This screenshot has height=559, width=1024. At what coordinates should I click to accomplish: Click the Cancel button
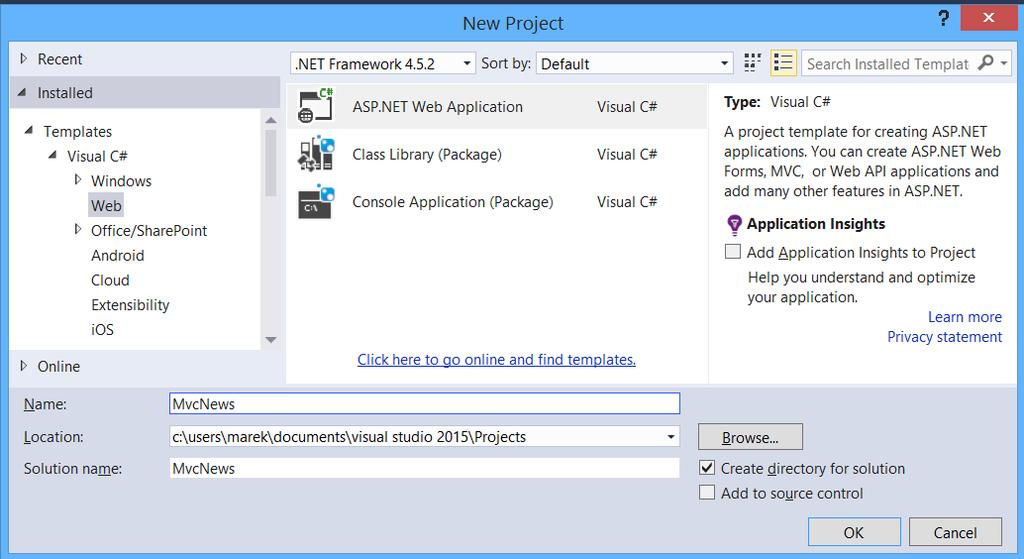(955, 532)
